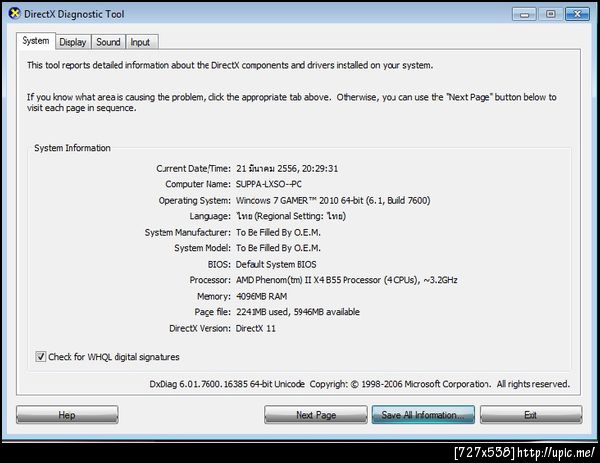
Task: Click the Exit button
Action: (531, 415)
